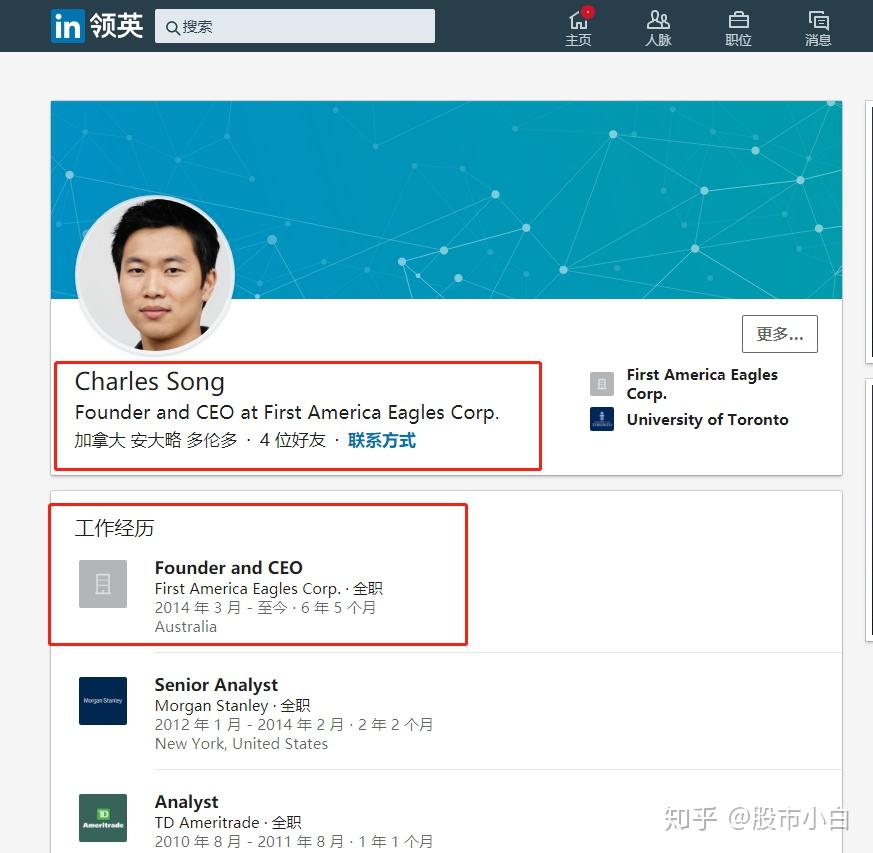The width and height of the screenshot is (873, 853).
Task: Click the University of Toronto link text
Action: [x=707, y=419]
